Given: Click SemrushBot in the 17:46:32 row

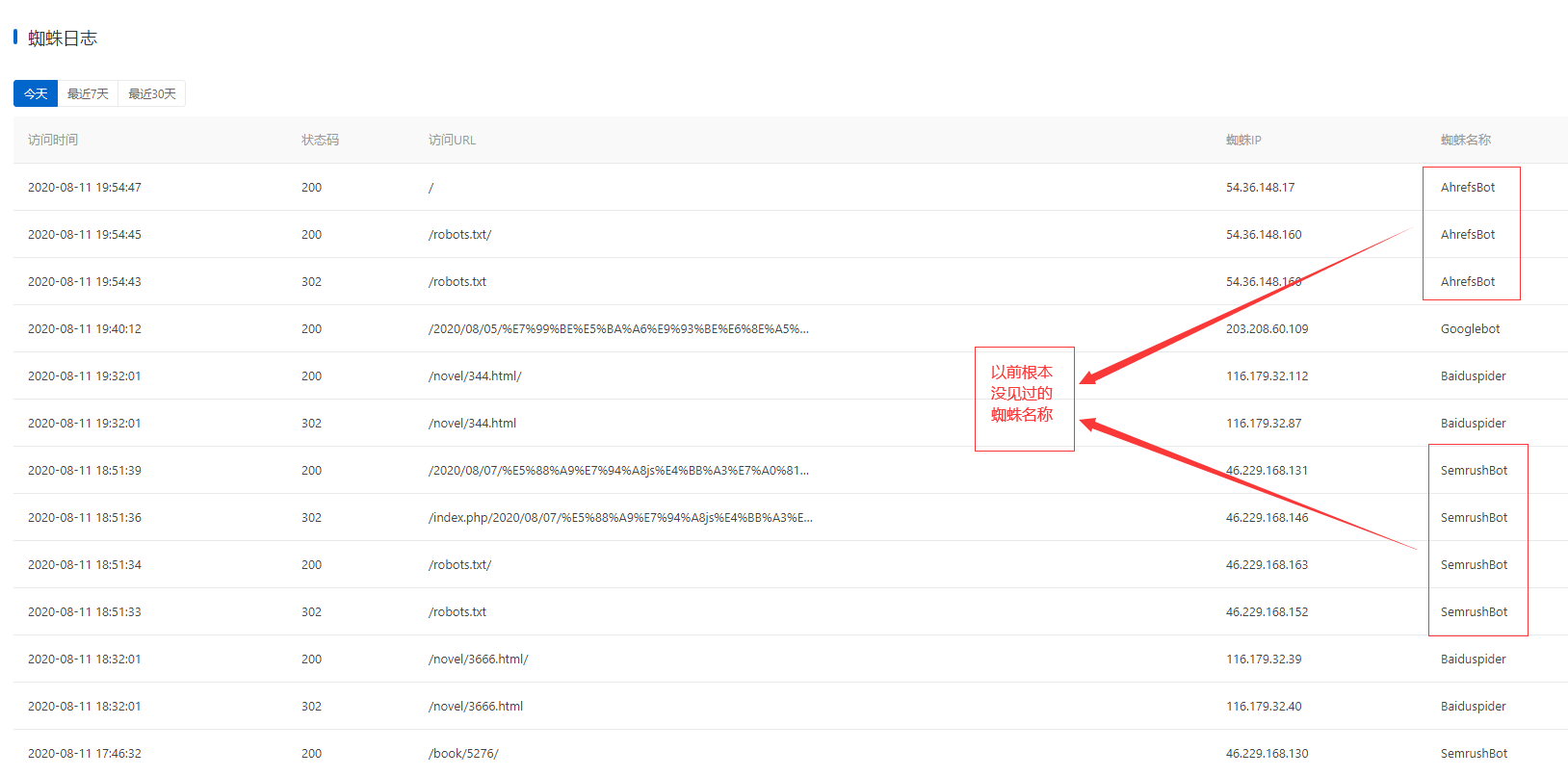Looking at the screenshot, I should tap(1474, 753).
